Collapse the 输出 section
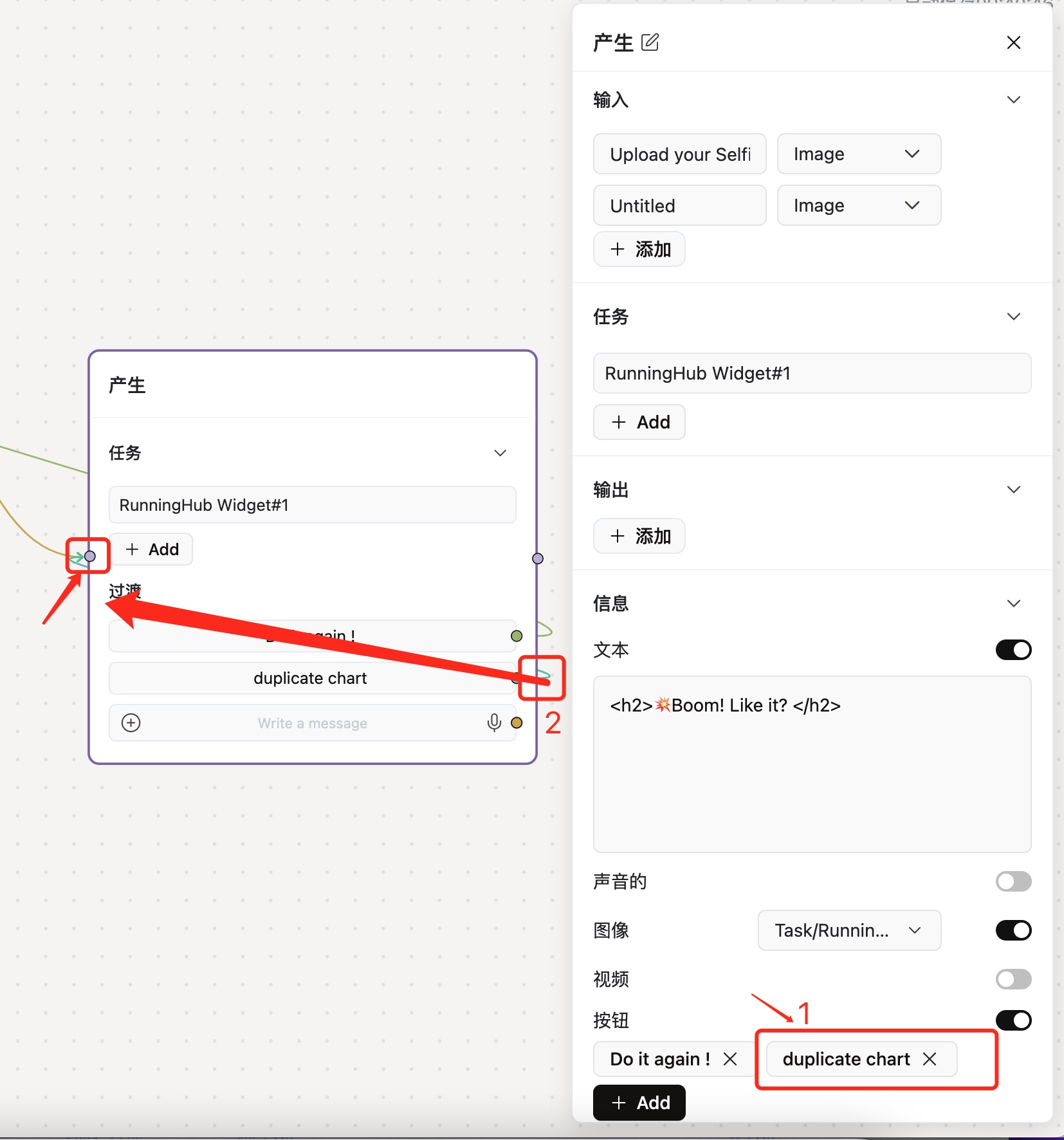Viewport: 1064px width, 1140px height. tap(1014, 490)
